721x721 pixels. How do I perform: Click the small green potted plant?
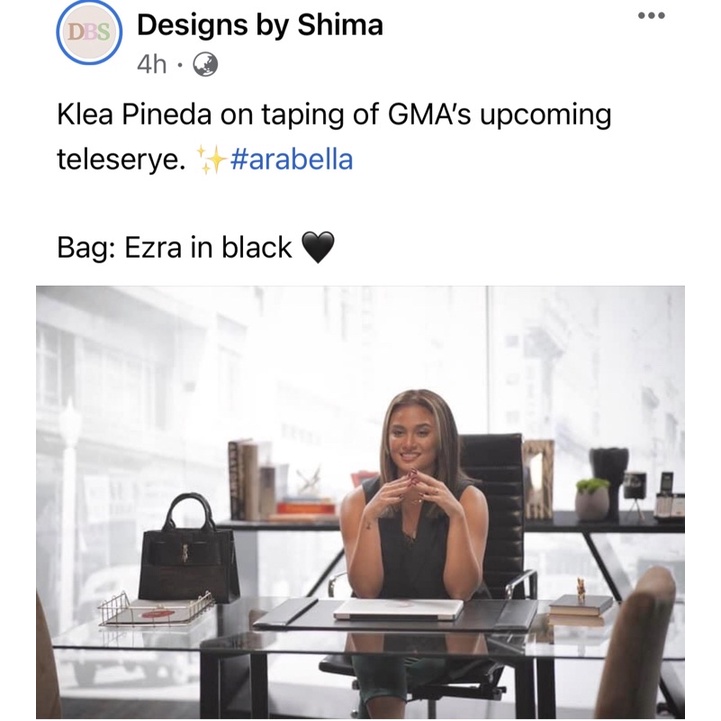pyautogui.click(x=592, y=500)
